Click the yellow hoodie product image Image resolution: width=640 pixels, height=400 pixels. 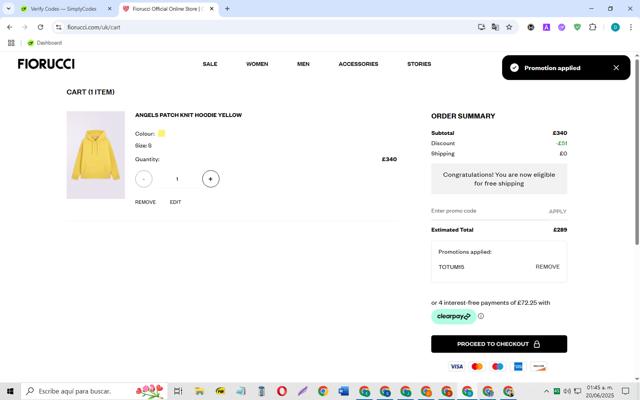tap(96, 155)
